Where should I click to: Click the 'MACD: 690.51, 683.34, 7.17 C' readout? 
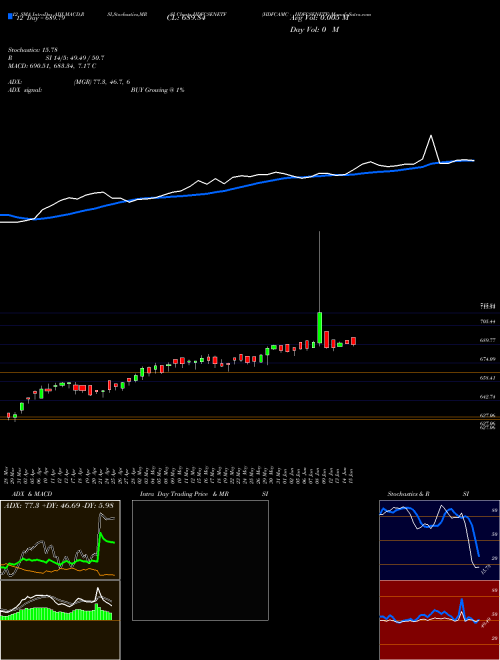click(x=52, y=66)
